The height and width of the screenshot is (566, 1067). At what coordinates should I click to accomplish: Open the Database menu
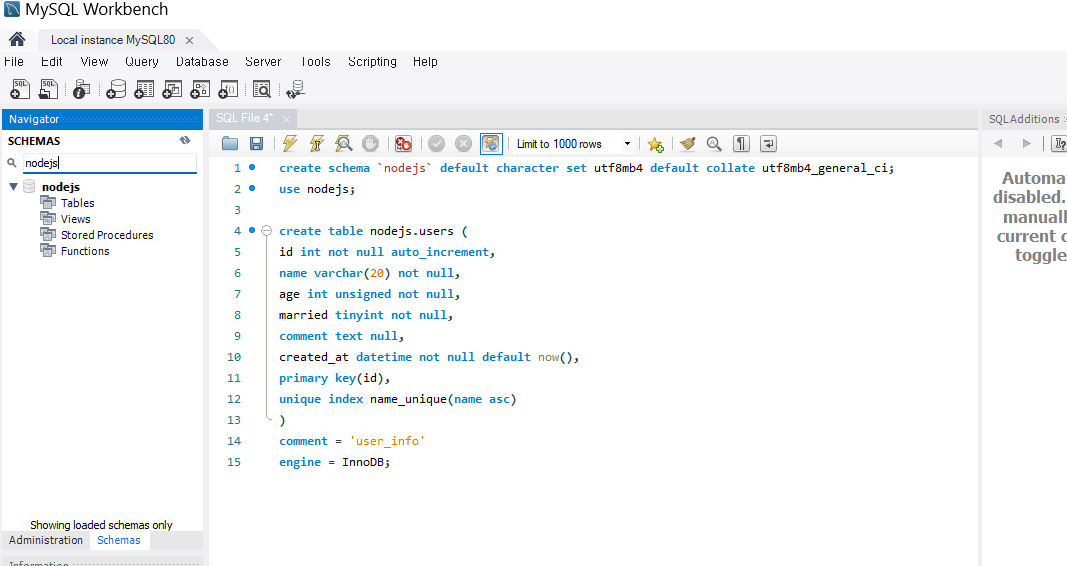pyautogui.click(x=202, y=61)
